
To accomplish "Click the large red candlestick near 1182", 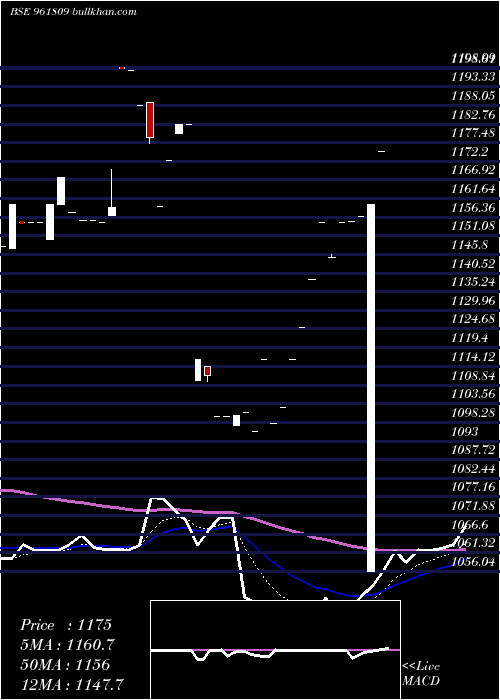I will click(x=150, y=120).
